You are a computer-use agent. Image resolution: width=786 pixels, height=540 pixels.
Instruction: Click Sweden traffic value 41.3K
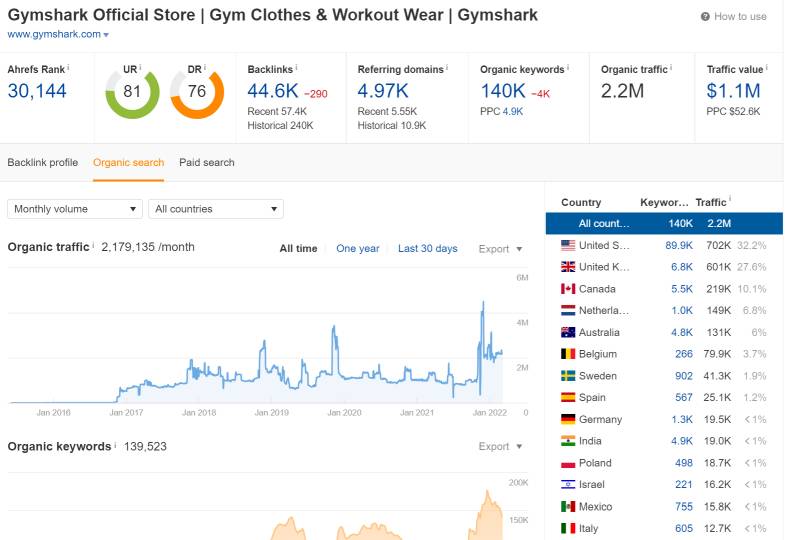pyautogui.click(x=717, y=376)
